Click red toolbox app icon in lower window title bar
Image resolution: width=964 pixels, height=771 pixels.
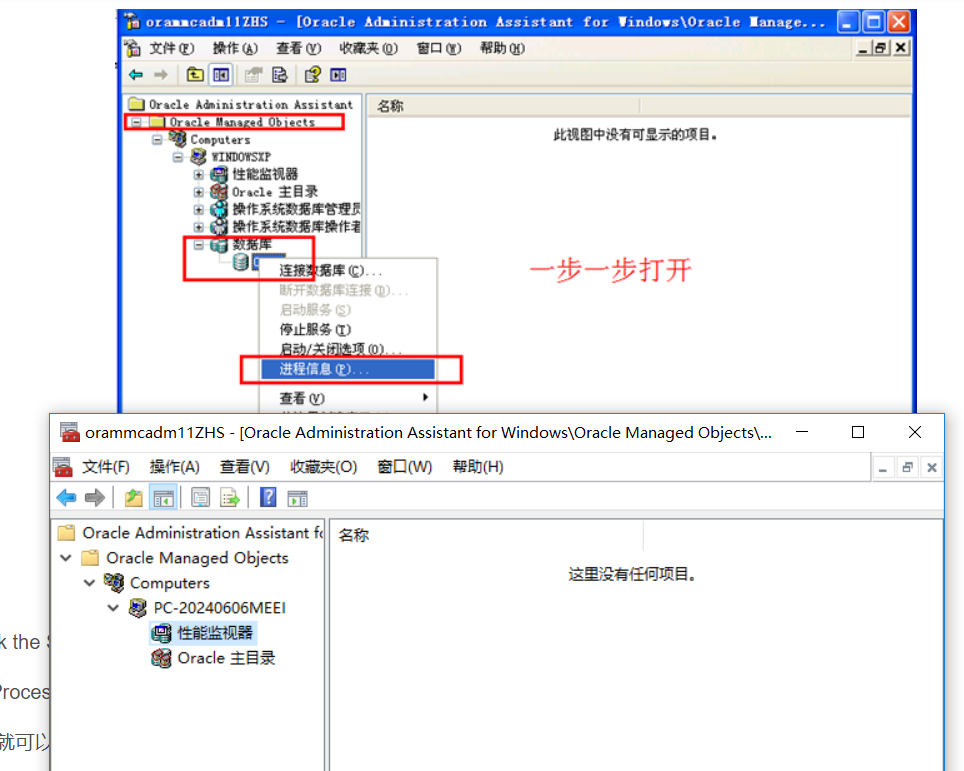[x=69, y=432]
